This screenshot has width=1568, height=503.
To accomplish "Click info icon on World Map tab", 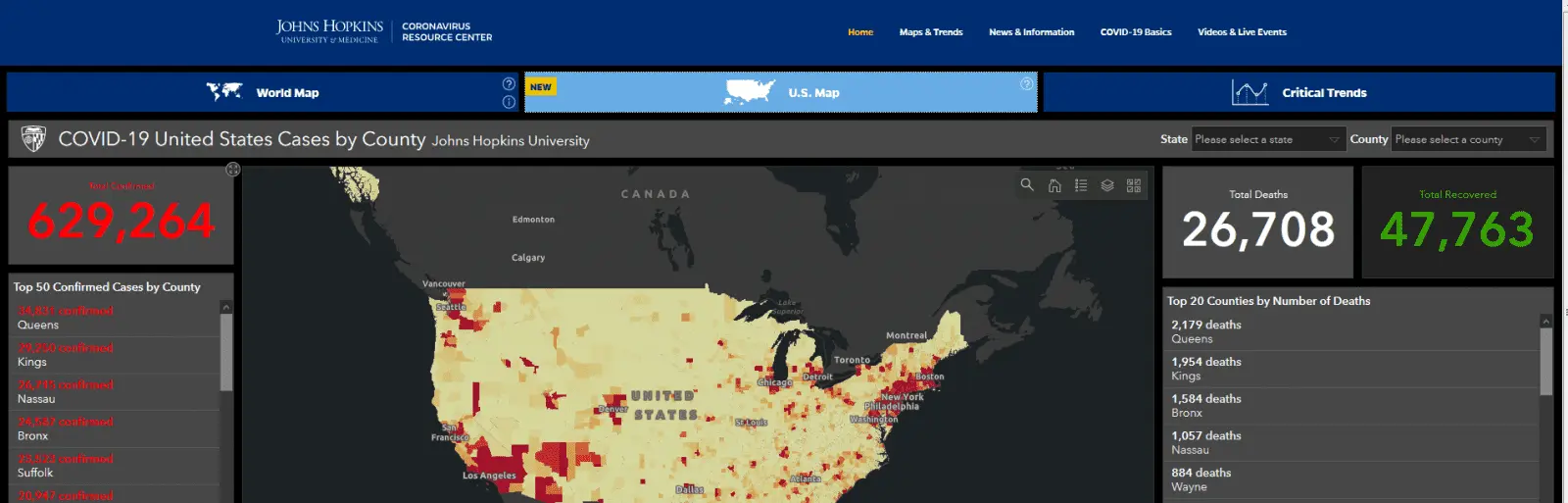I will pos(509,102).
